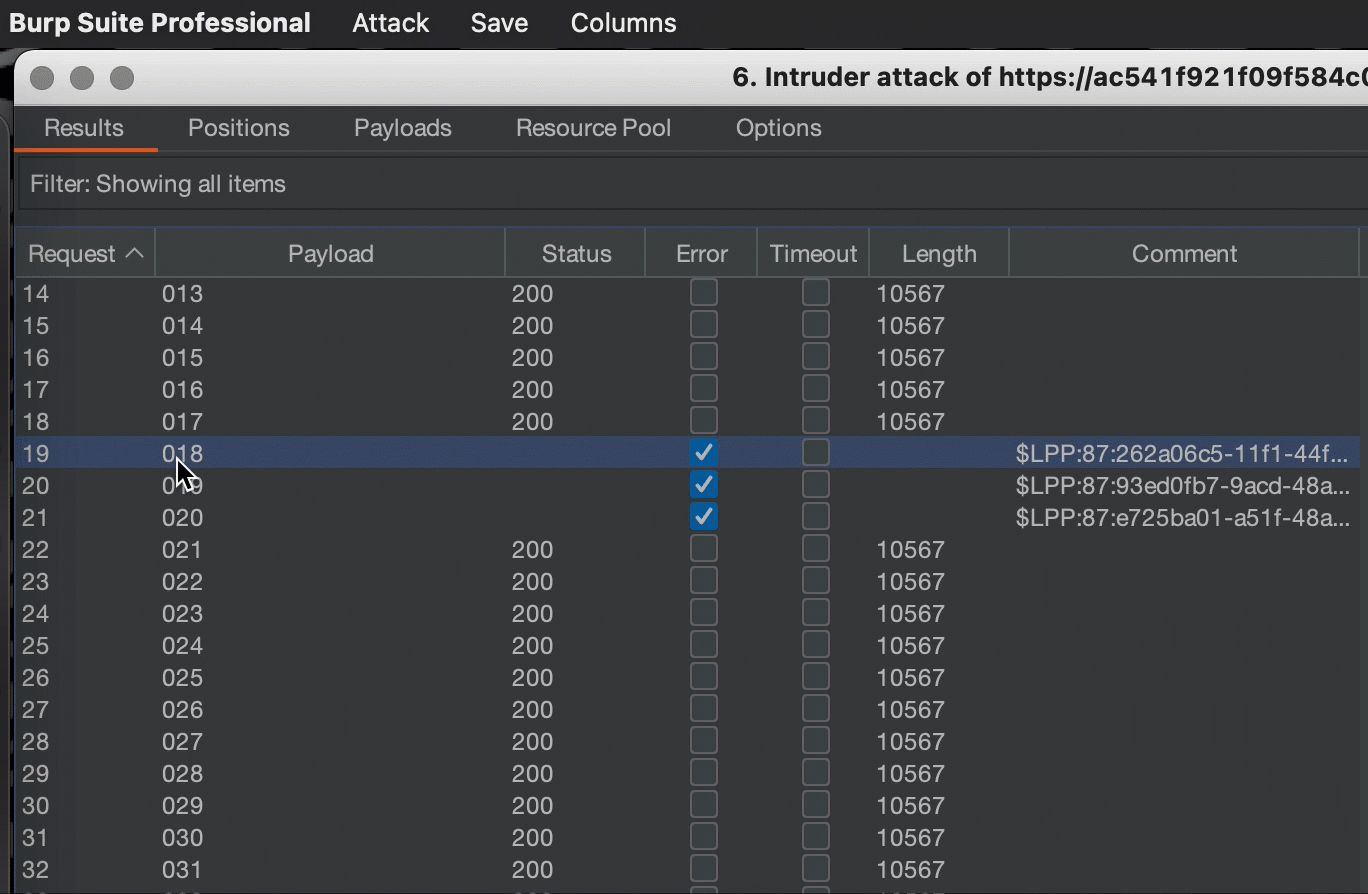Image resolution: width=1368 pixels, height=894 pixels.
Task: Select payload 028 cell
Action: (x=182, y=774)
